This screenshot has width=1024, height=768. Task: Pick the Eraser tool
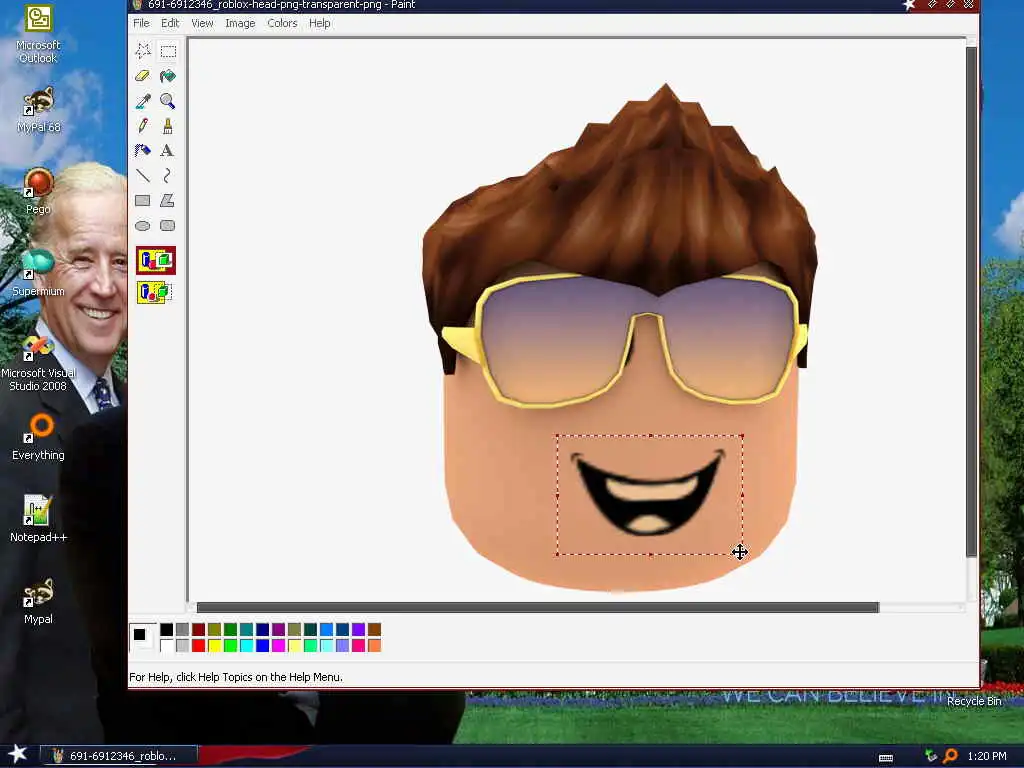point(143,76)
